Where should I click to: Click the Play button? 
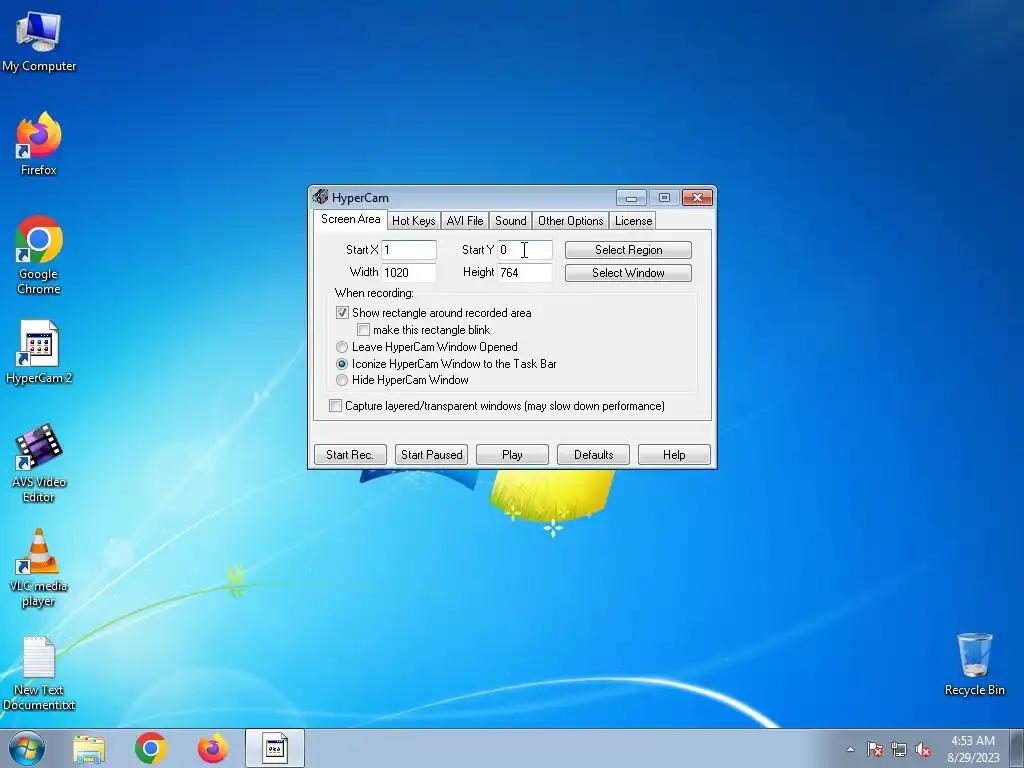[512, 455]
